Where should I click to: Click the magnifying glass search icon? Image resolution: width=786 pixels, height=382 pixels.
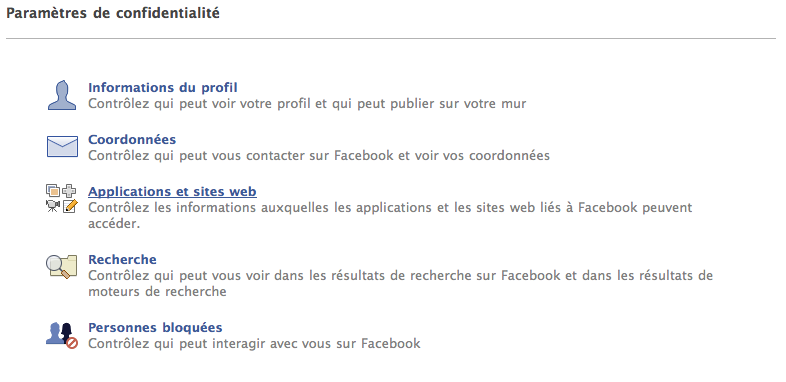click(62, 266)
